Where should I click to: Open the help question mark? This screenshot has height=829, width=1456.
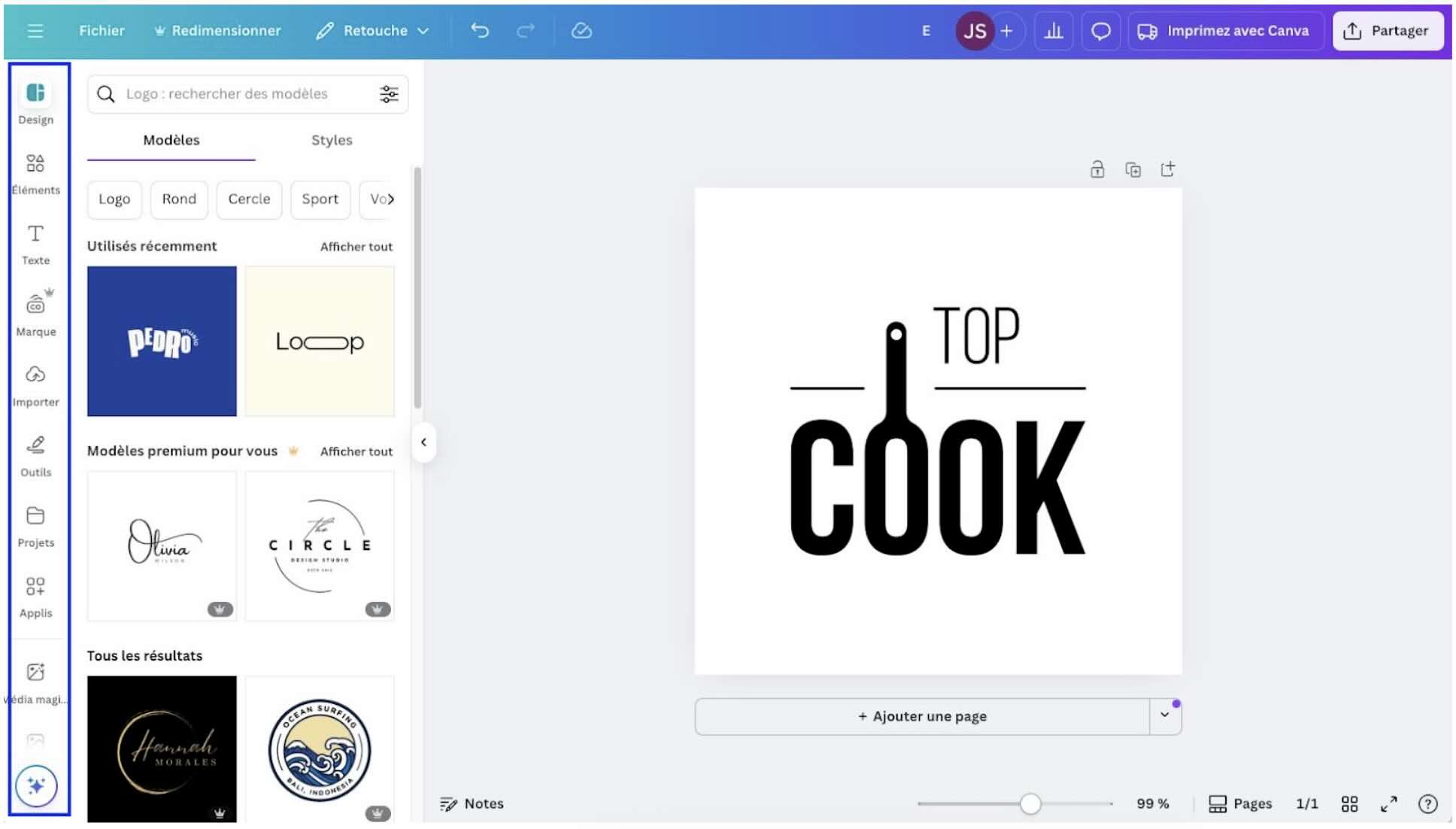[x=1427, y=804]
